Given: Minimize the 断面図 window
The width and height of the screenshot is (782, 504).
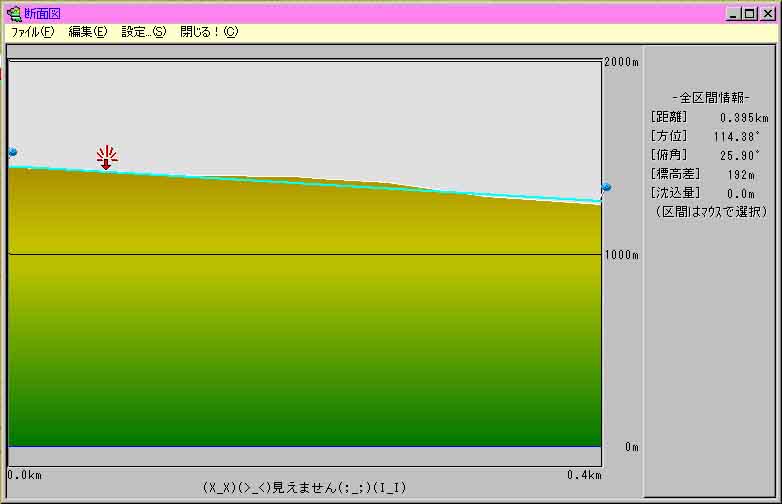Looking at the screenshot, I should point(733,14).
